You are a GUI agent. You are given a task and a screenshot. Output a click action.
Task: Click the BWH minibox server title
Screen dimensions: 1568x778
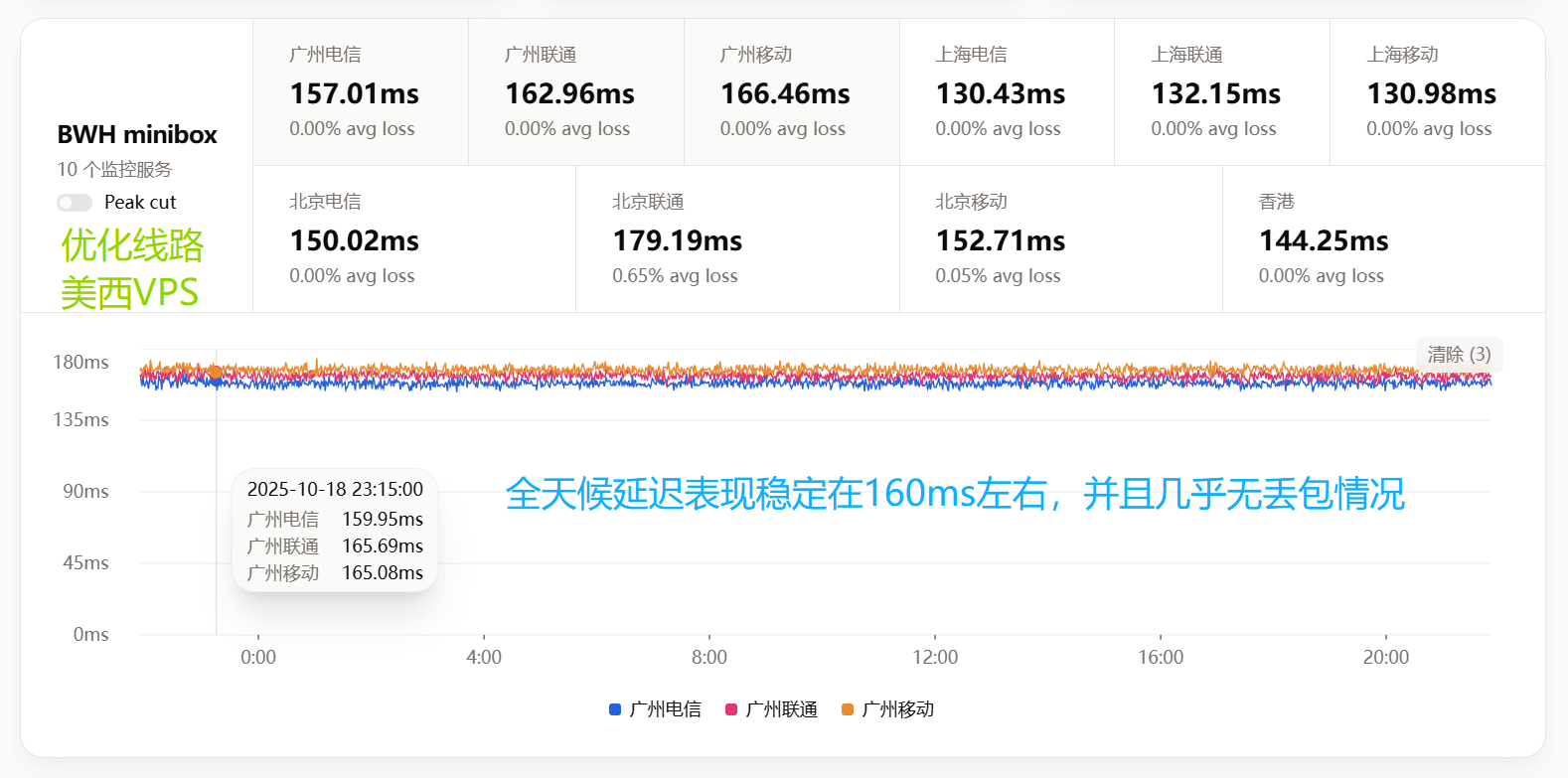point(137,134)
